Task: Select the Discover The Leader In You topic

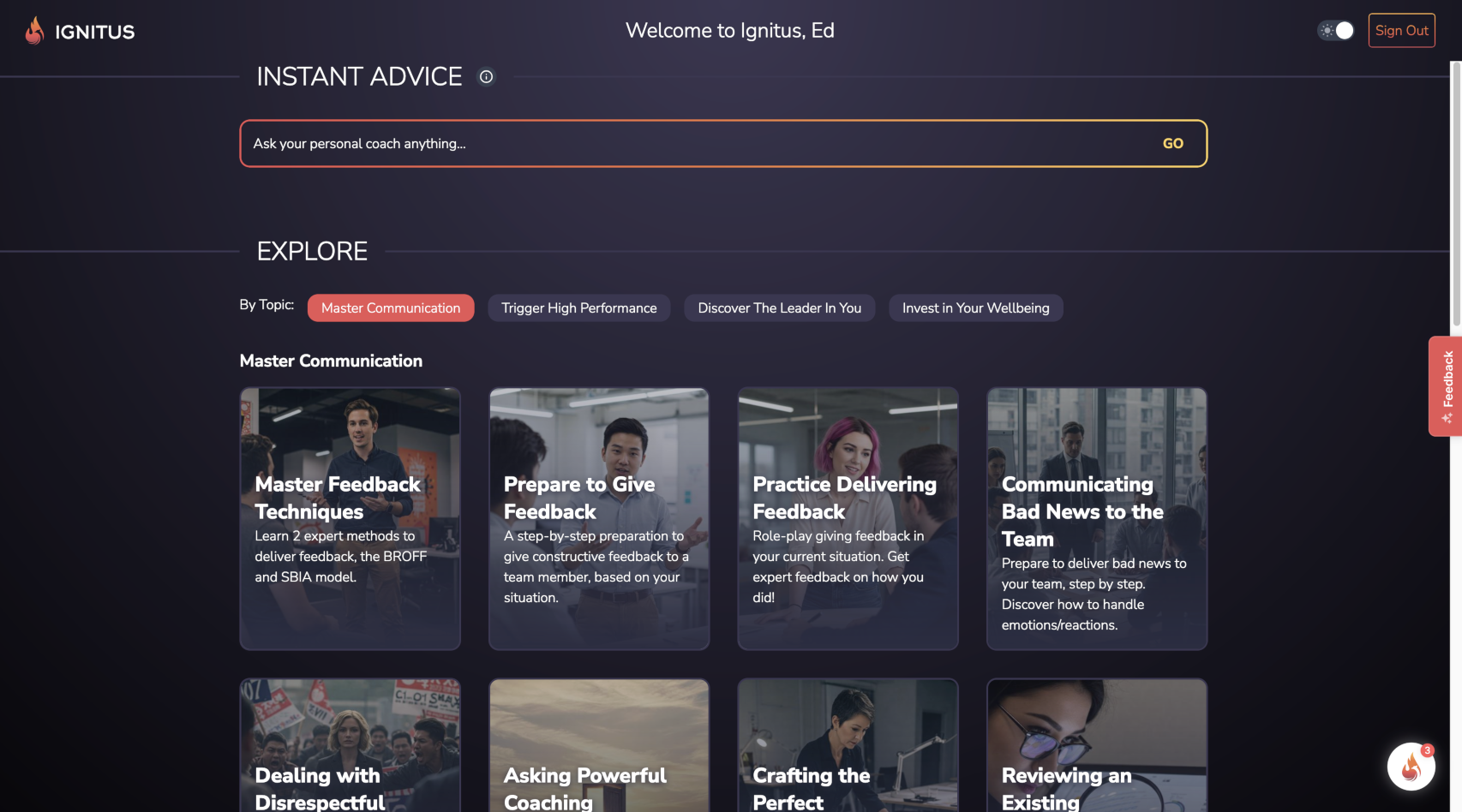Action: click(779, 308)
